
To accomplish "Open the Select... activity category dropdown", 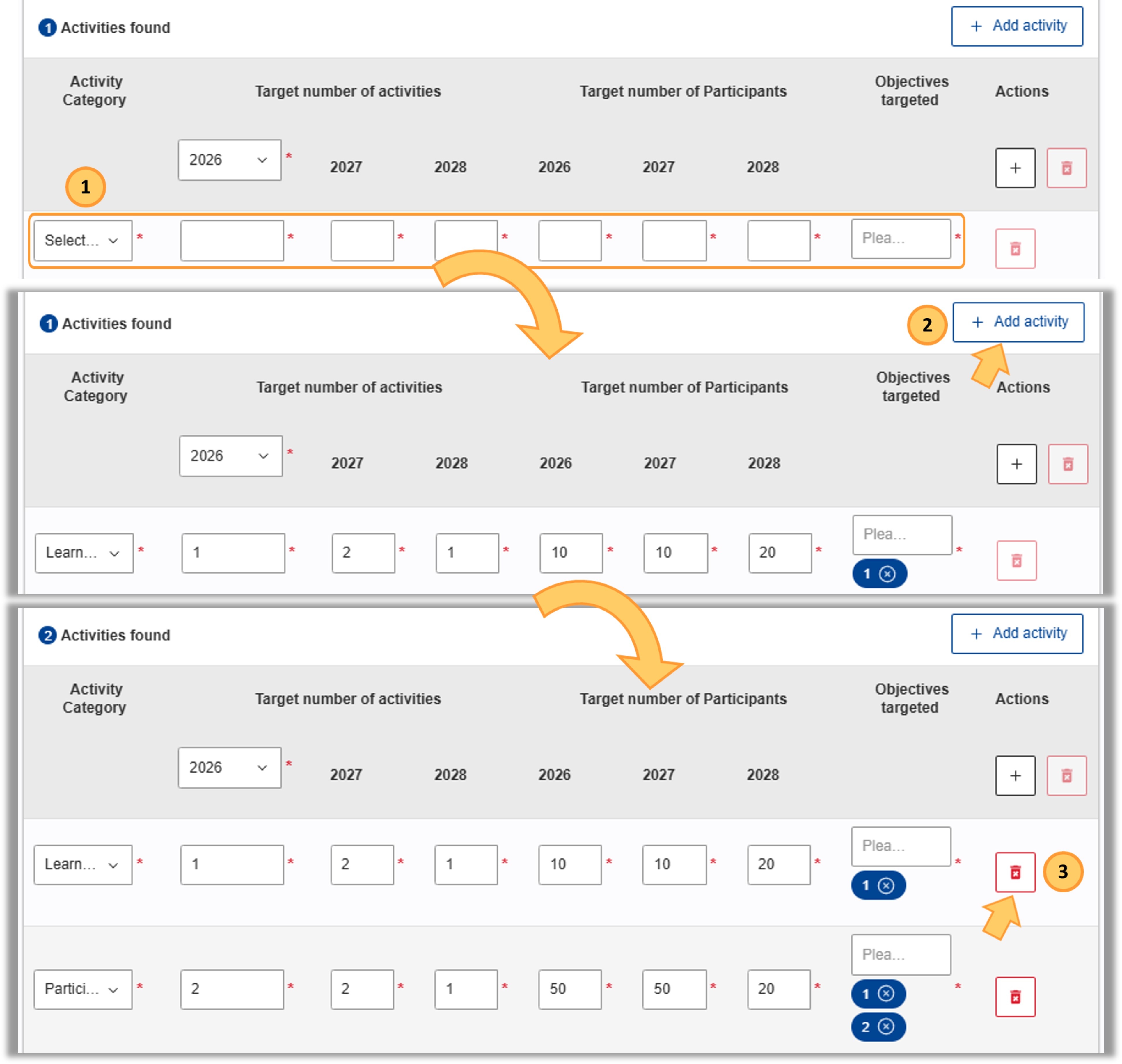I will (83, 241).
